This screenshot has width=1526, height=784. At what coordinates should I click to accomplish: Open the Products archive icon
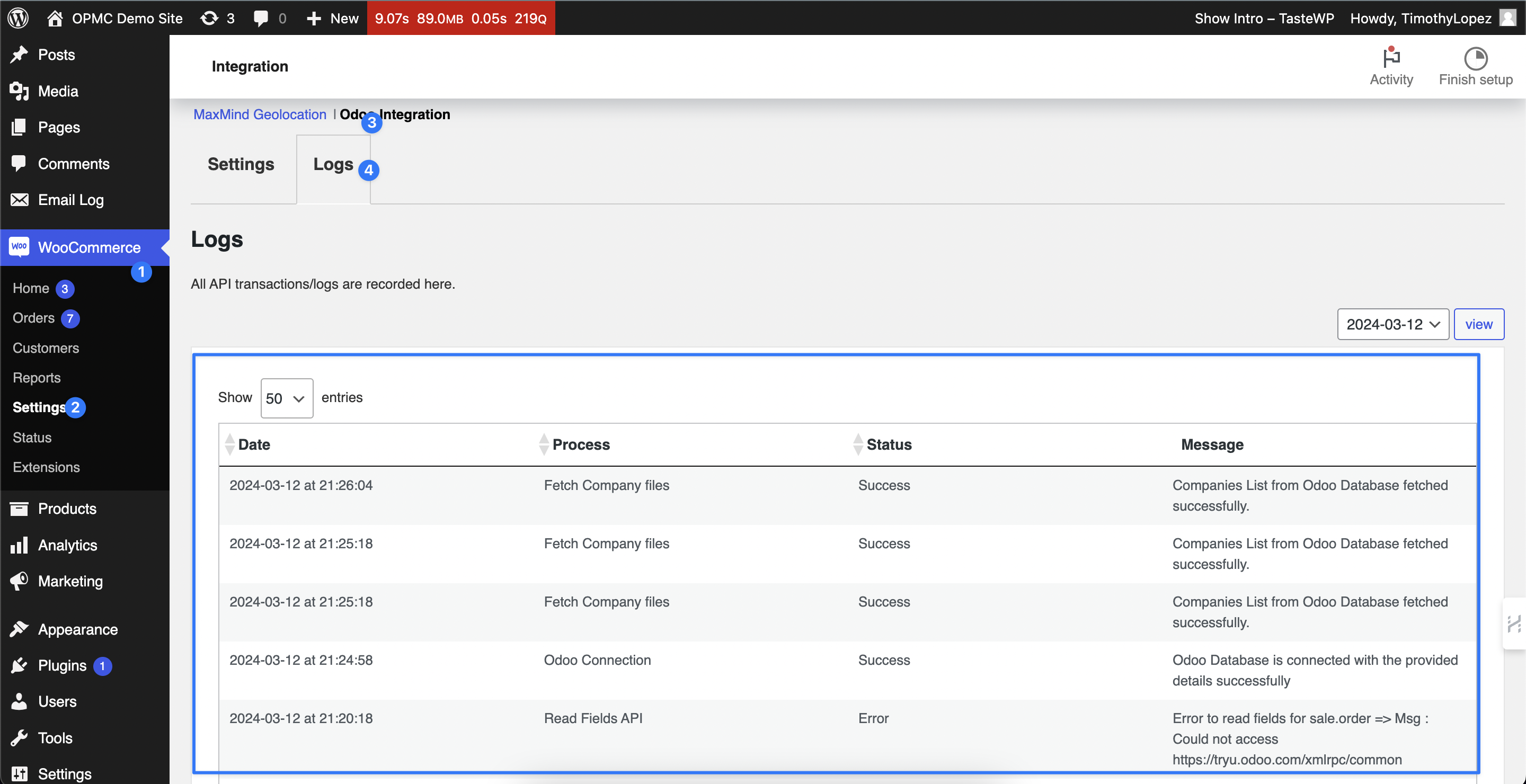pyautogui.click(x=19, y=509)
